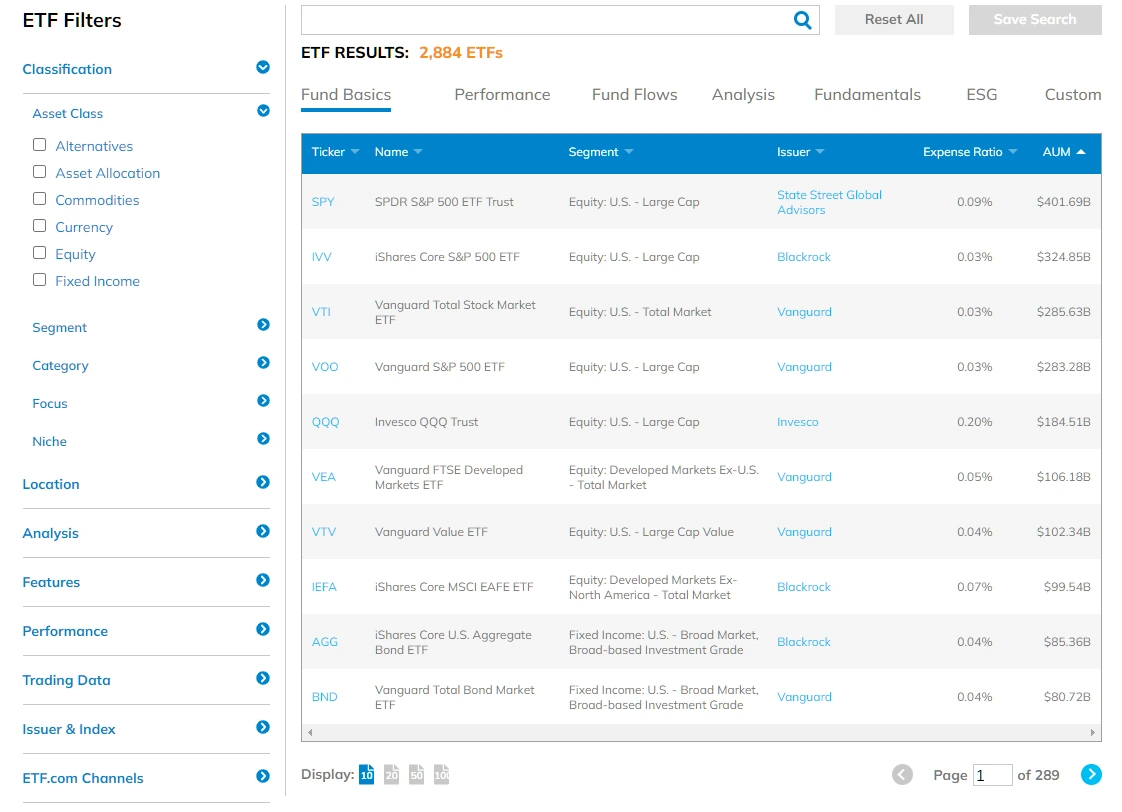
Task: Expand the Analysis filter section
Action: click(263, 531)
